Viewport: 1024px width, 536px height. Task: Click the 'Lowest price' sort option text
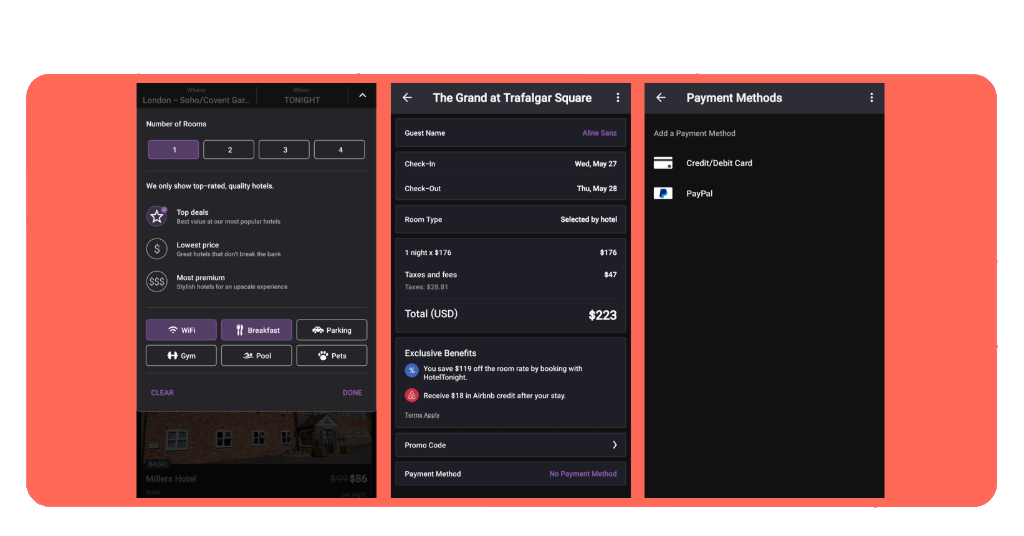[x=198, y=245]
